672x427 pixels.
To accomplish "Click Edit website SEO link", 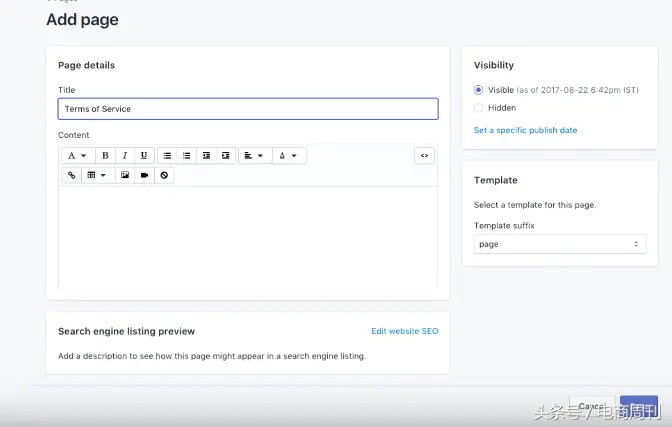I will 404,331.
